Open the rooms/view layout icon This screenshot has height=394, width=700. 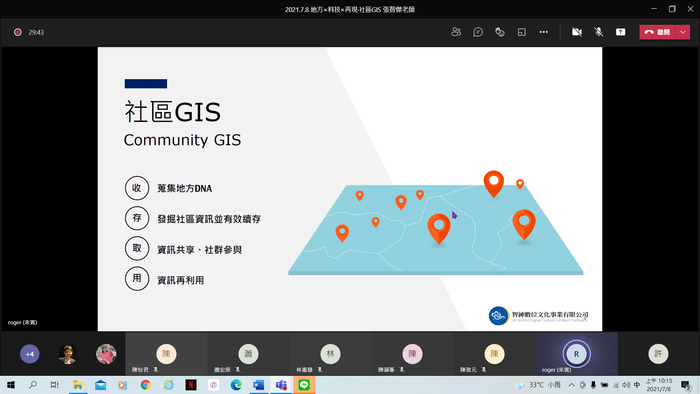[521, 32]
